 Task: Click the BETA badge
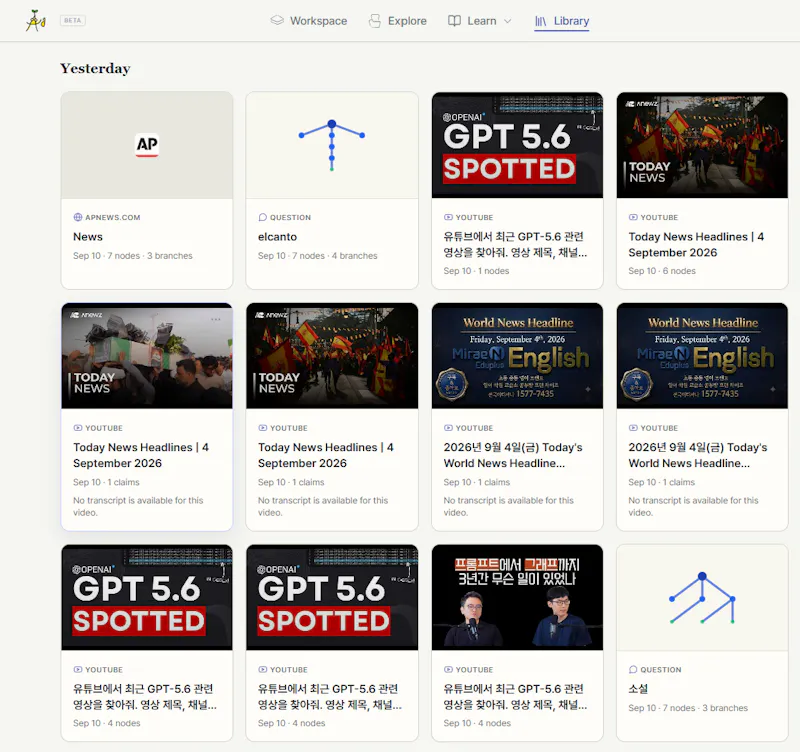[x=72, y=20]
